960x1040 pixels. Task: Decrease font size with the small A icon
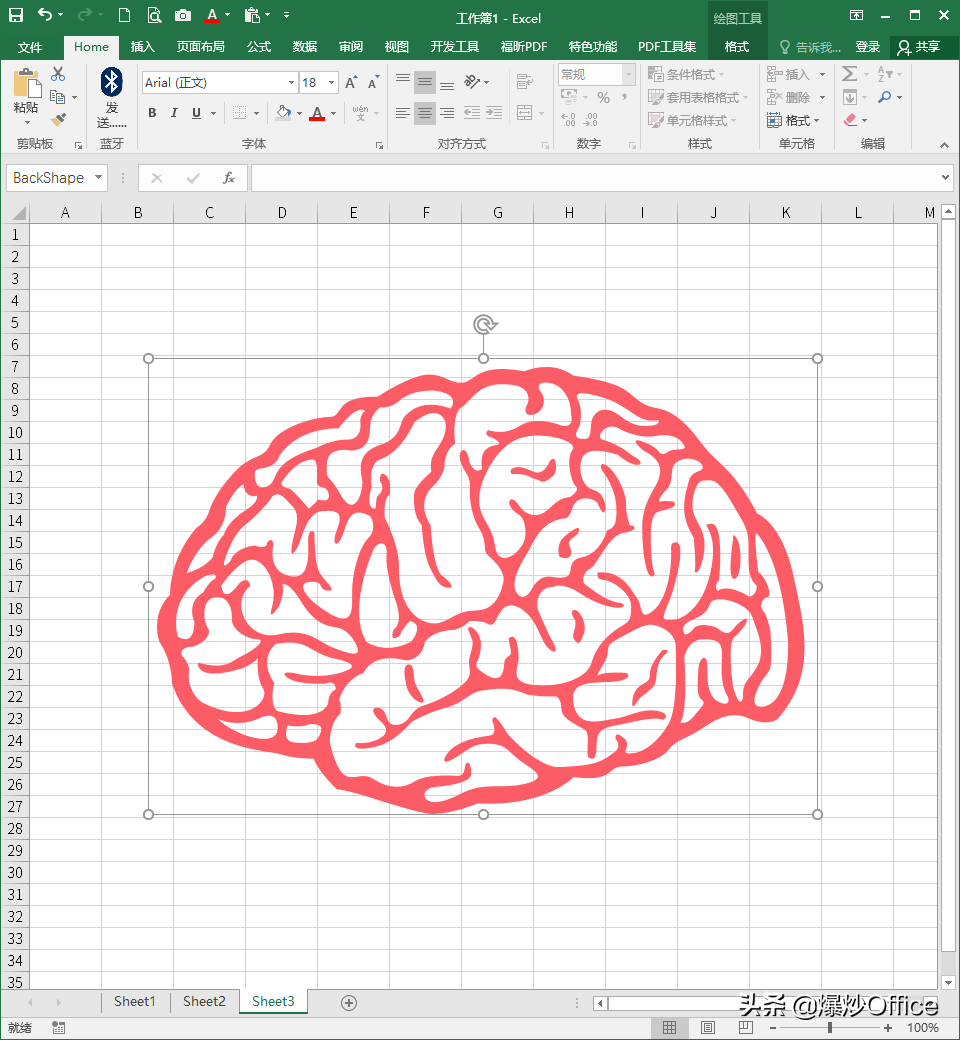click(x=374, y=82)
